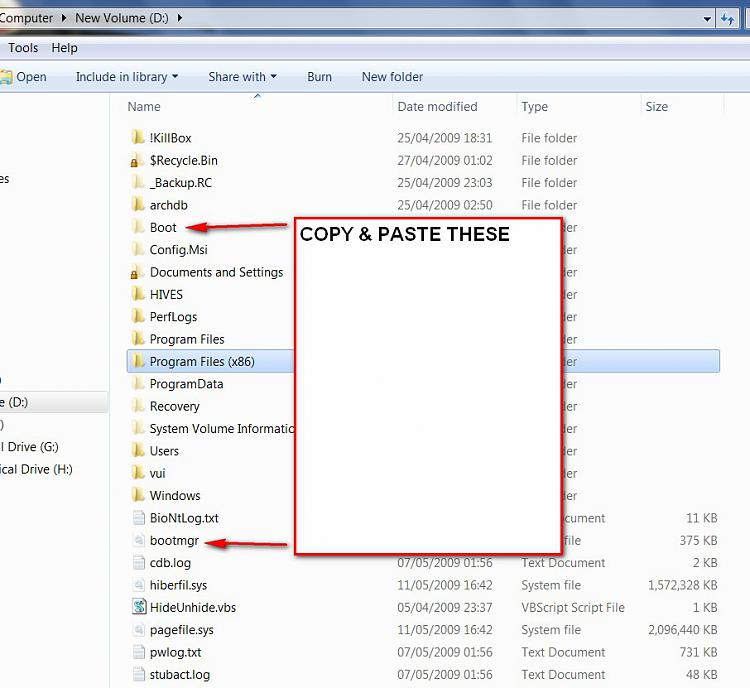Image resolution: width=750 pixels, height=688 pixels.
Task: Select Documents and Settings locked folder icon
Action: click(138, 272)
